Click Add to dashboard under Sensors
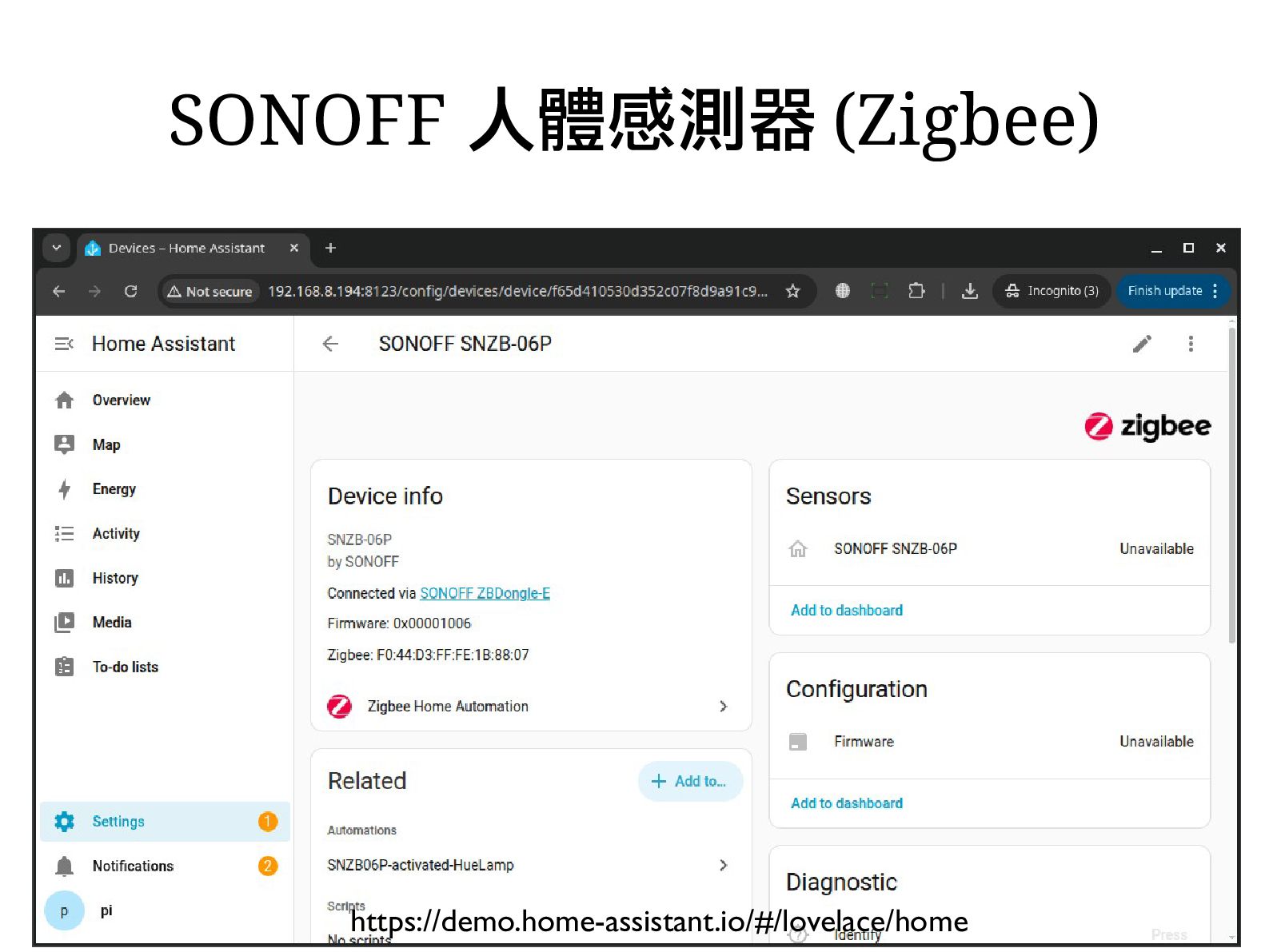Image resolution: width=1269 pixels, height=952 pixels. click(847, 611)
